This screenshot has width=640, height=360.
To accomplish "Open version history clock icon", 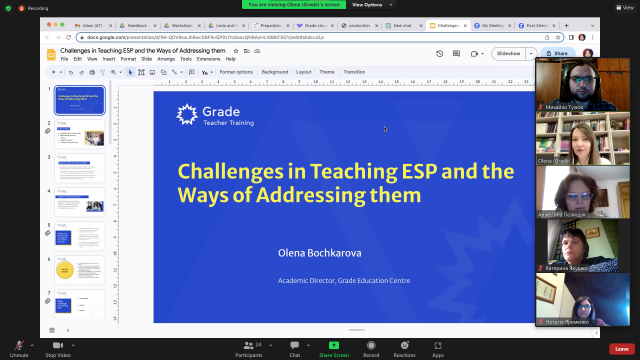I will tap(440, 53).
